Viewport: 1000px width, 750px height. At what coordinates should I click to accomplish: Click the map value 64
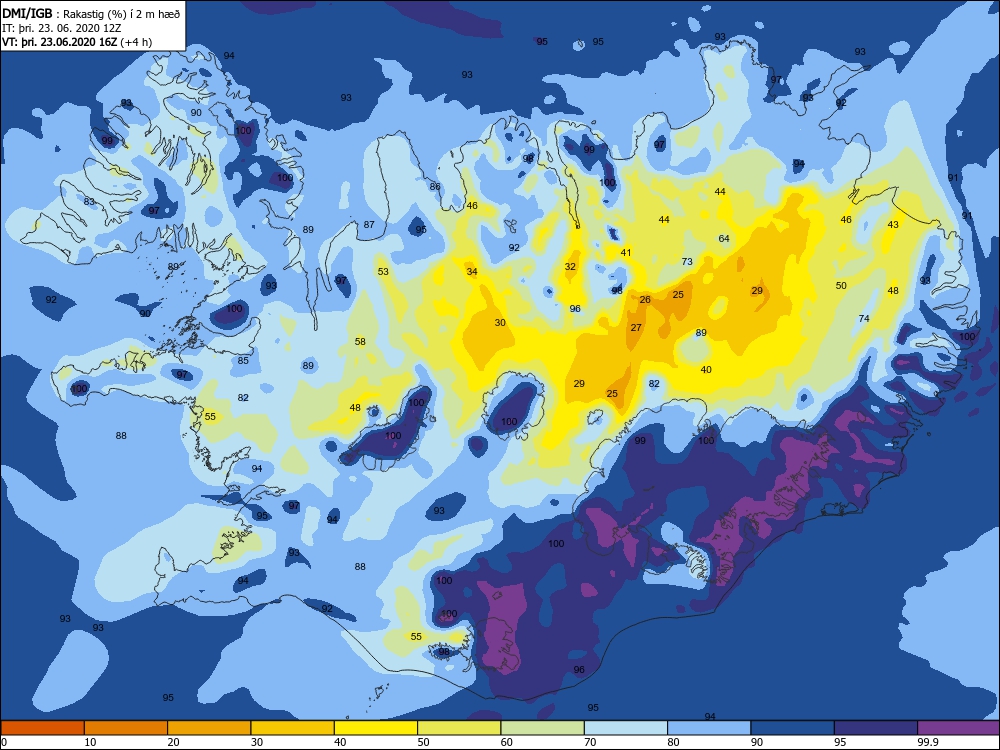(724, 239)
